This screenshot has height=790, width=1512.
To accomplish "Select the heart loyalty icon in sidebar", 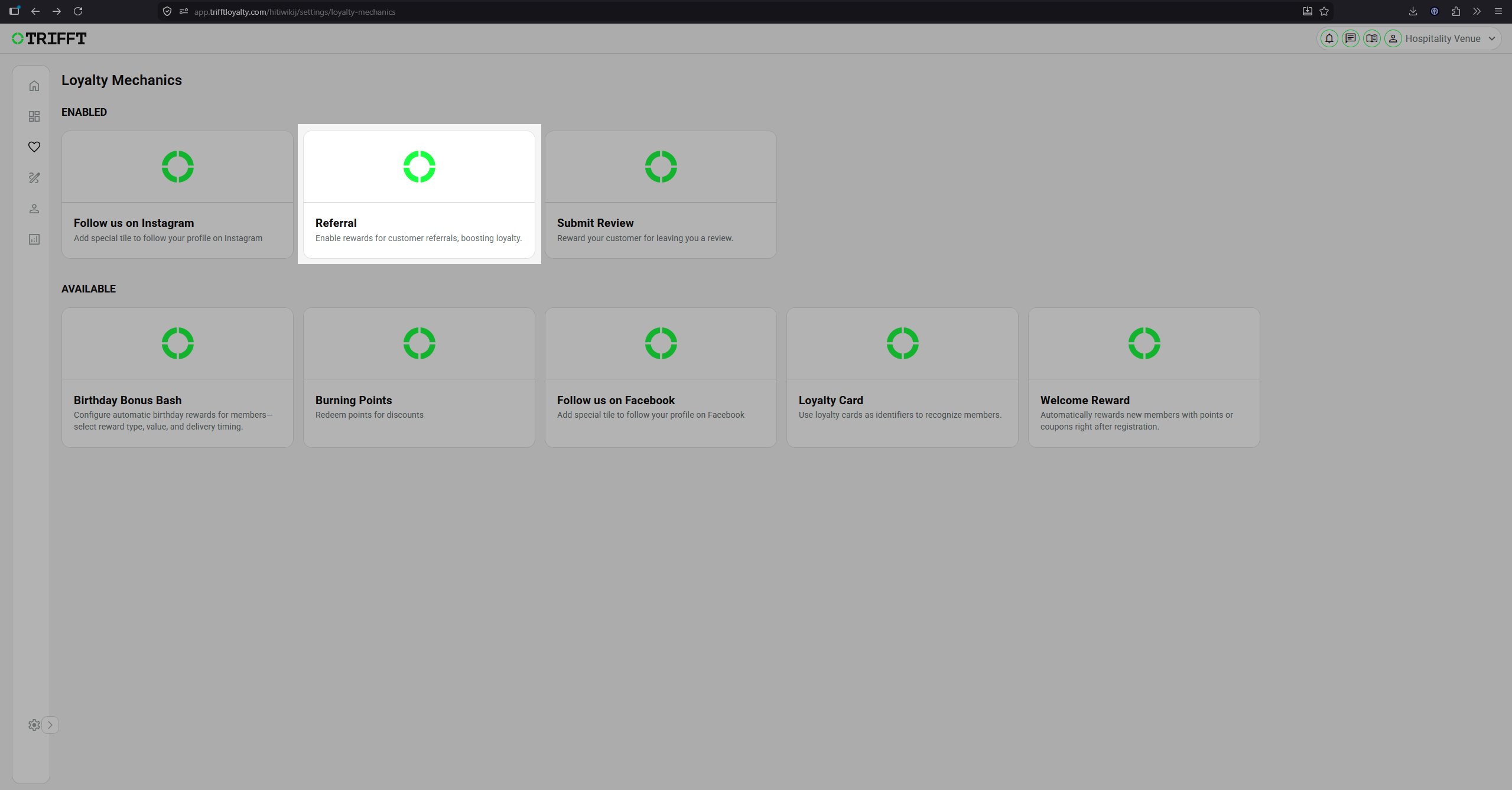I will [x=34, y=147].
